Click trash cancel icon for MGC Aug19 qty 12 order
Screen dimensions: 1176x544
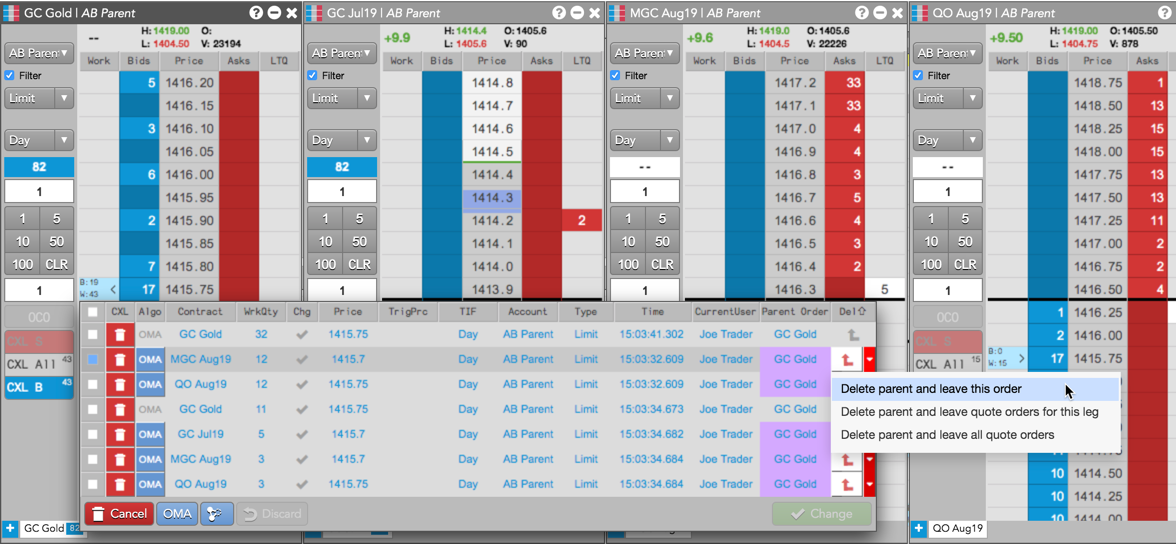pos(120,359)
